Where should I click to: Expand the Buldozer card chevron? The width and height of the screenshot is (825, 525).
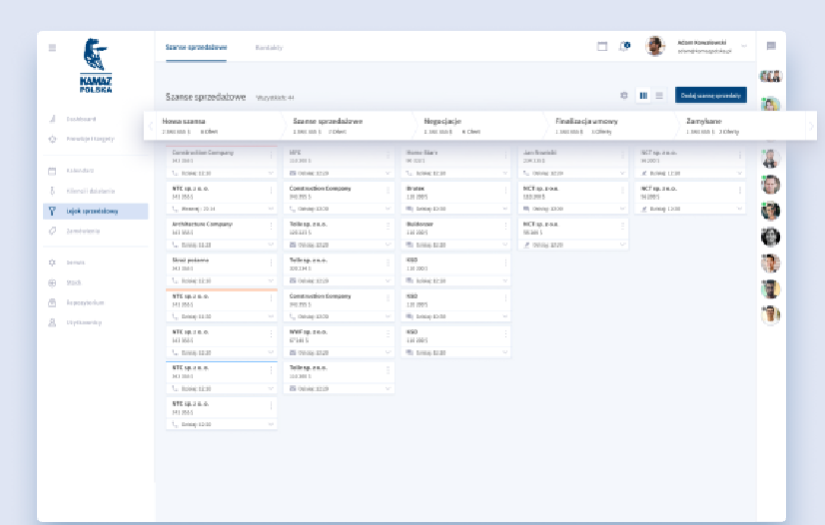coord(505,245)
